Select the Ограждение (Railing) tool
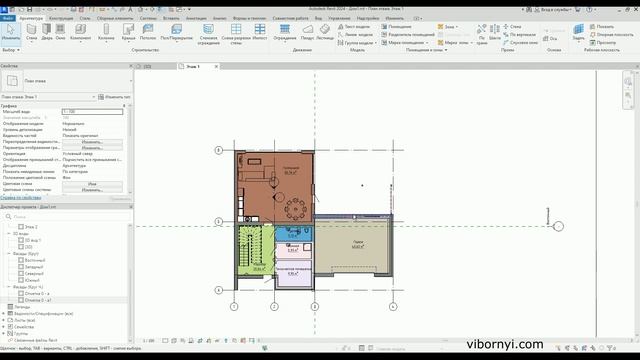Viewport: 640px width, 360px height. (x=285, y=32)
